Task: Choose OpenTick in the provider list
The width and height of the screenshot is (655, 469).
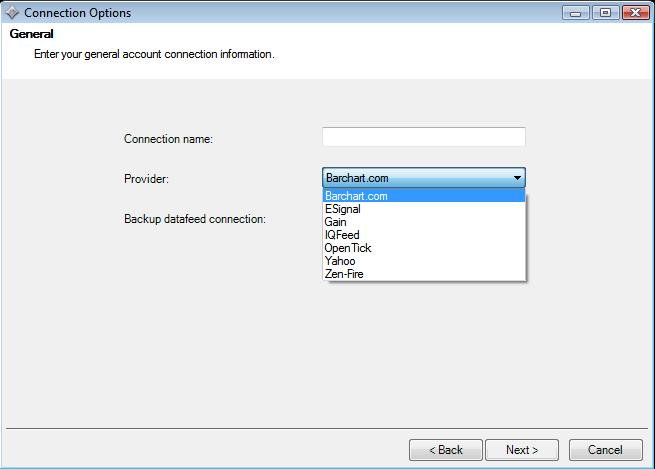Action: [424, 248]
